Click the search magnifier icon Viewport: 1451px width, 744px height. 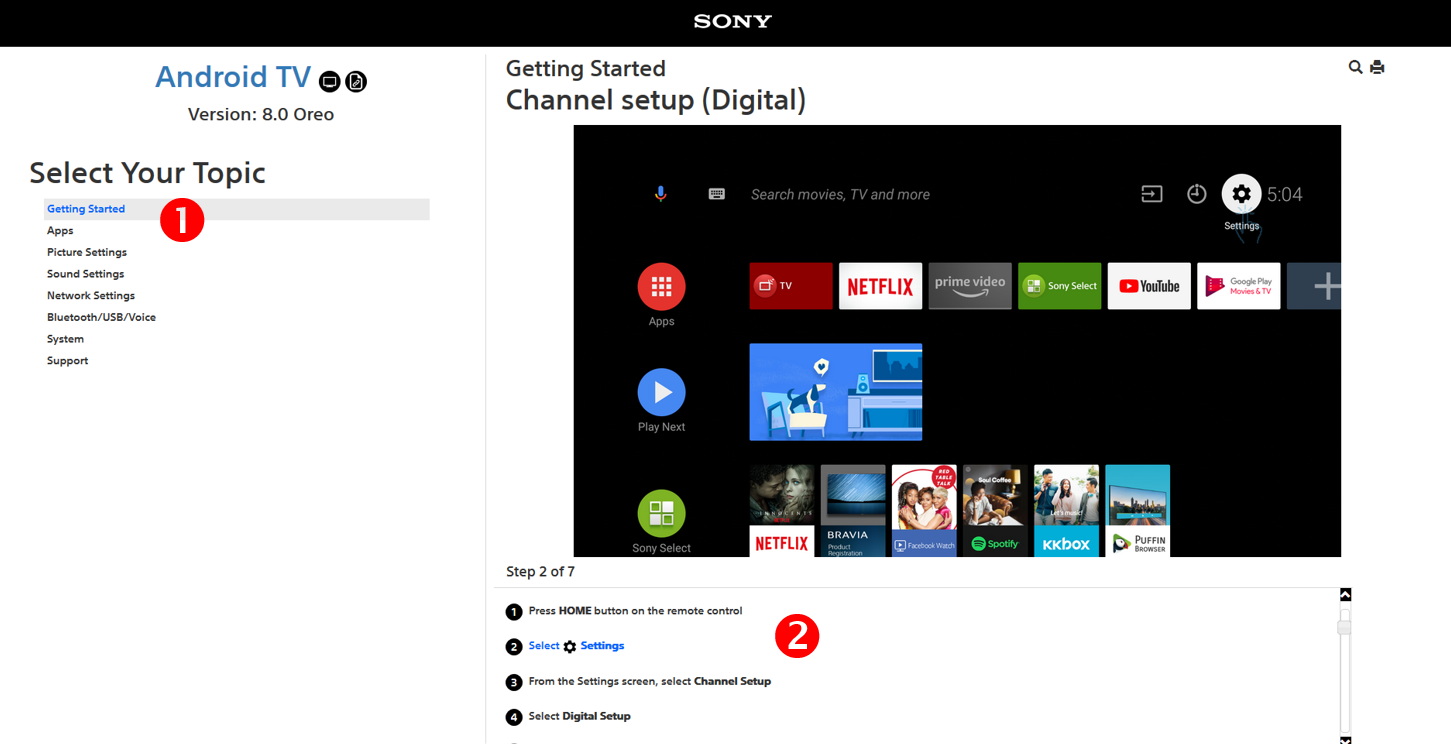(1355, 67)
